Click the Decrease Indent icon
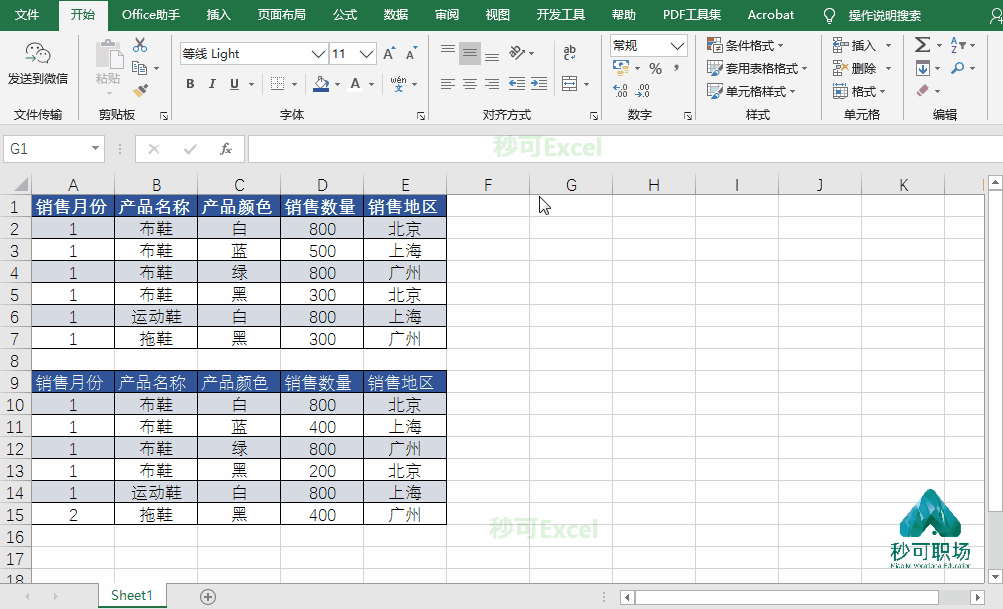The height and width of the screenshot is (609, 1003). click(x=517, y=84)
